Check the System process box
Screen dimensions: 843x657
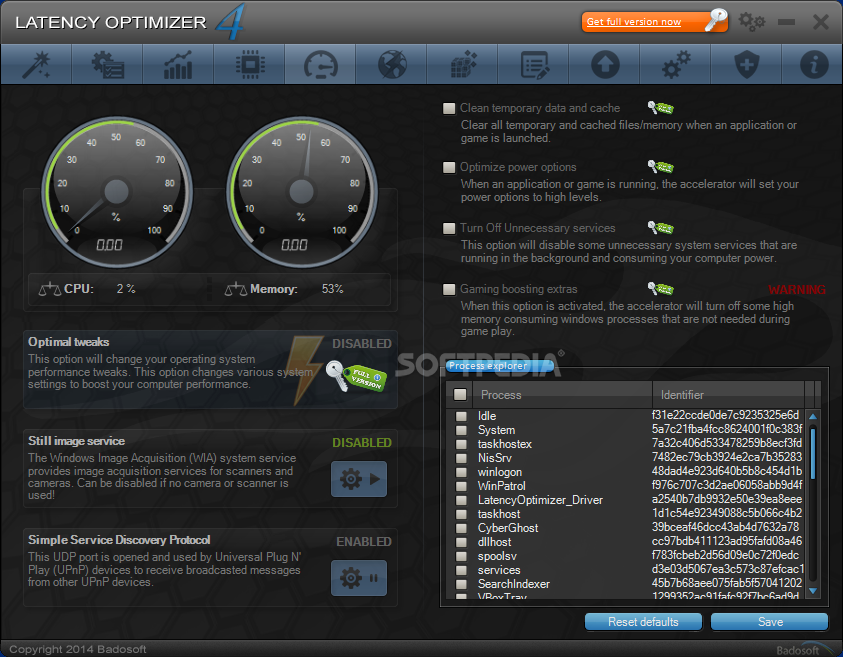click(x=461, y=430)
